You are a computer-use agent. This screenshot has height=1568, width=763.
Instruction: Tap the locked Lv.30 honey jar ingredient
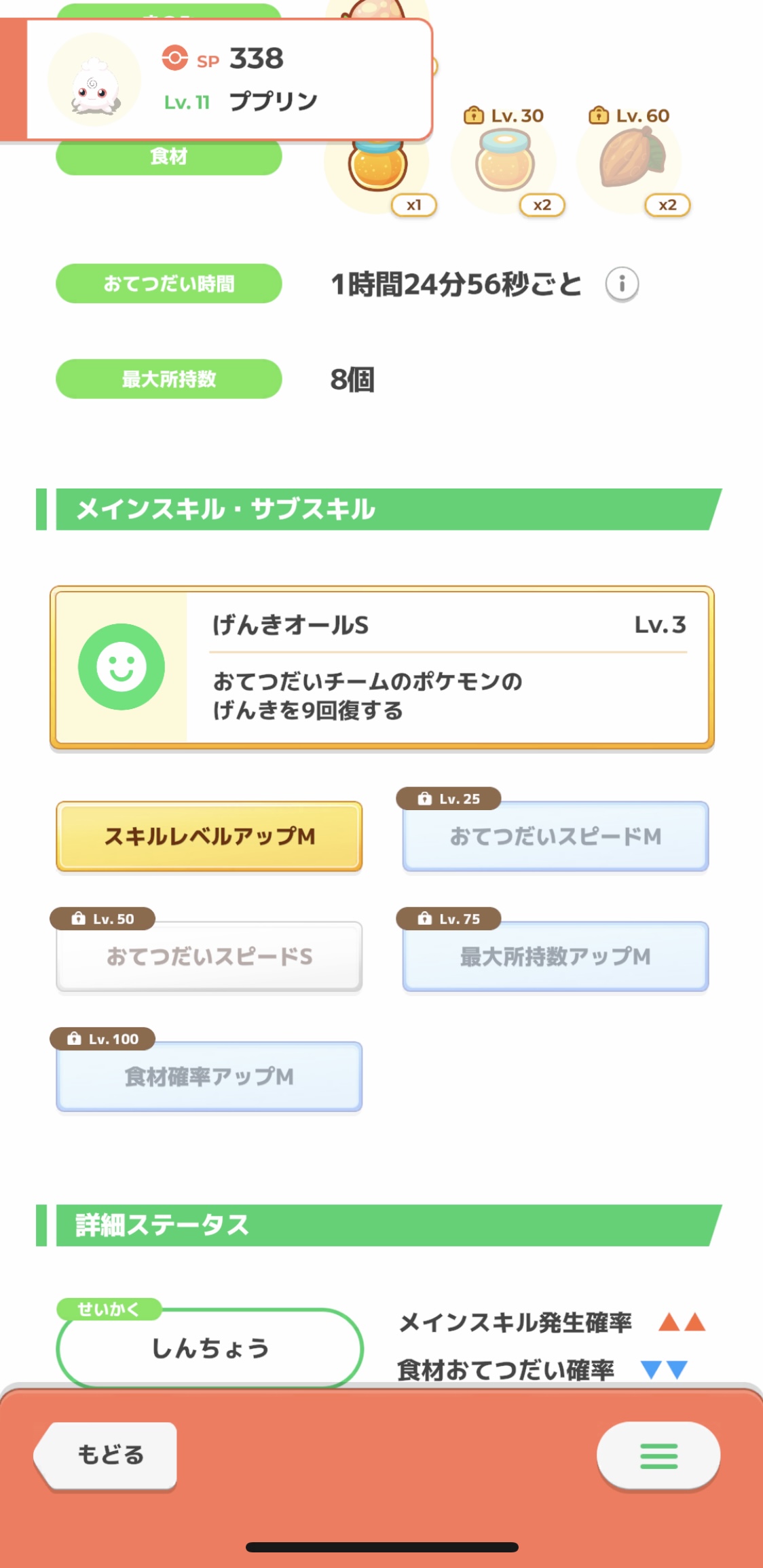tap(504, 161)
